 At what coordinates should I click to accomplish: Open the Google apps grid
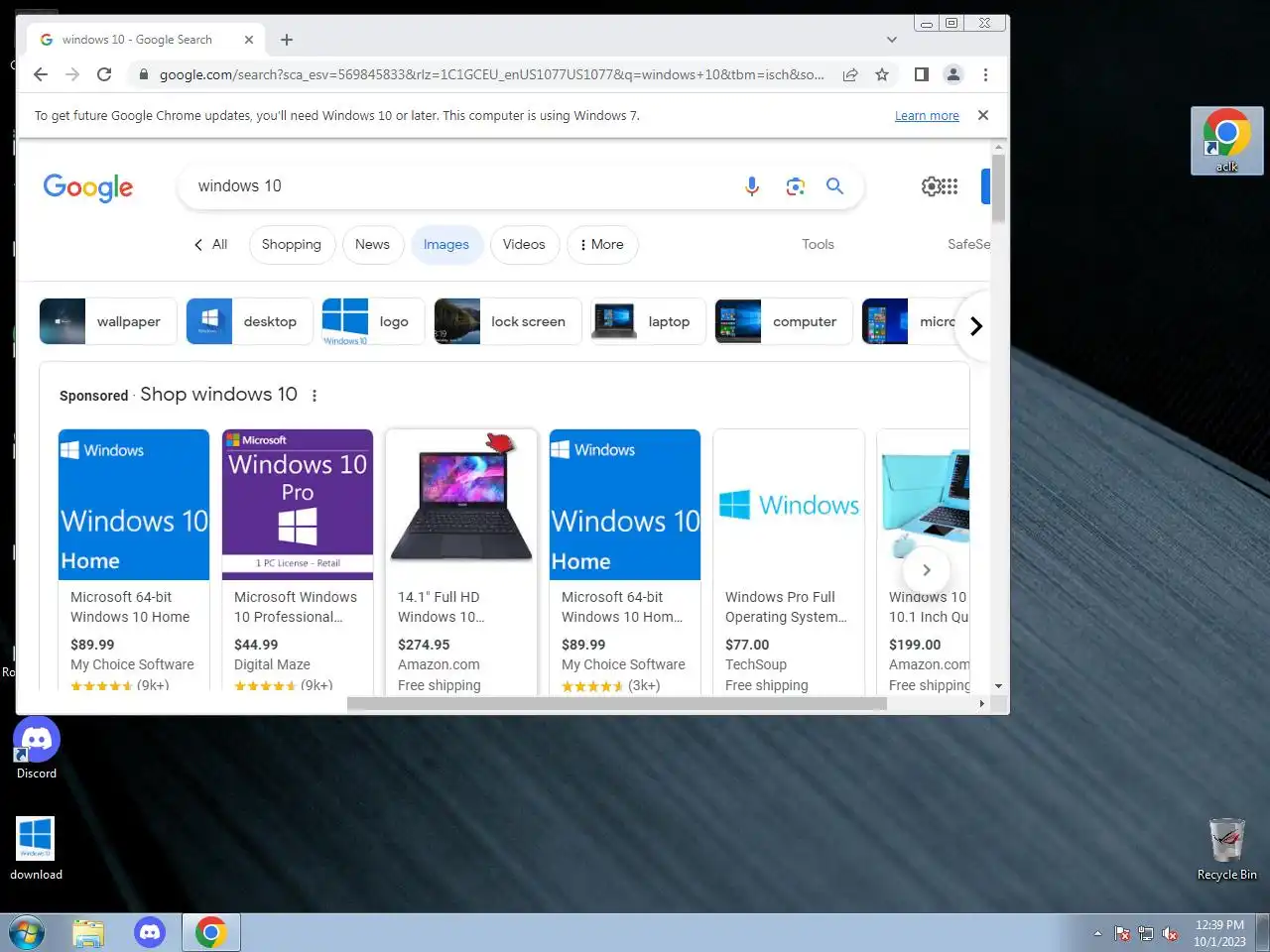coord(951,186)
